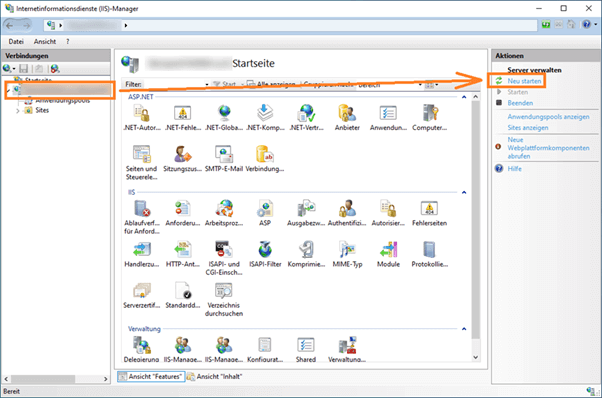Screen dimensions: 602x398
Task: Switch to Ansicht "Inhalt" tab
Action: click(x=215, y=377)
